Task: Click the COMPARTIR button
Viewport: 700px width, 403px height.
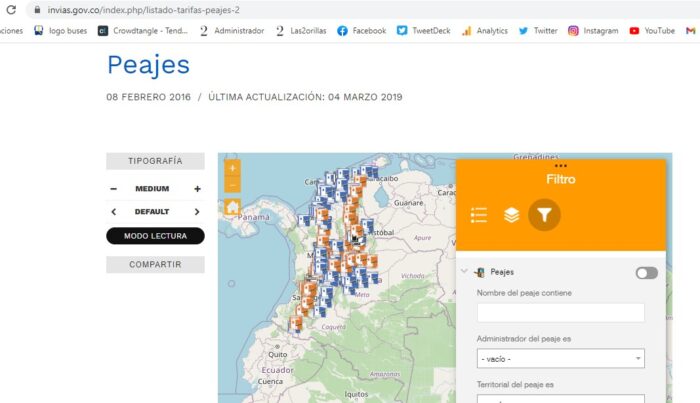Action: 155,265
